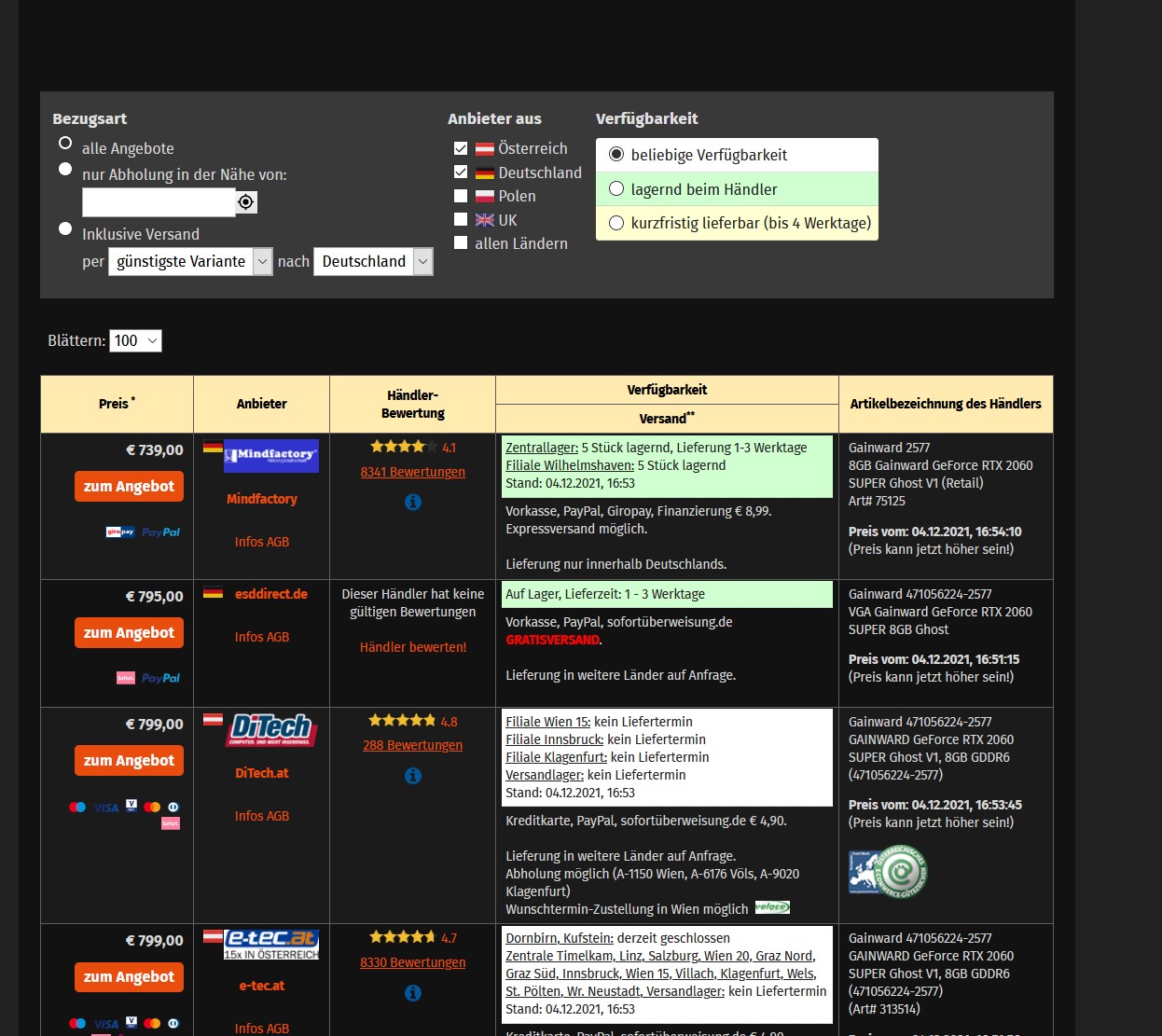The height and width of the screenshot is (1036, 1162).
Task: Click the 'Versandlager' entry in DiTech row
Action: pos(545,775)
